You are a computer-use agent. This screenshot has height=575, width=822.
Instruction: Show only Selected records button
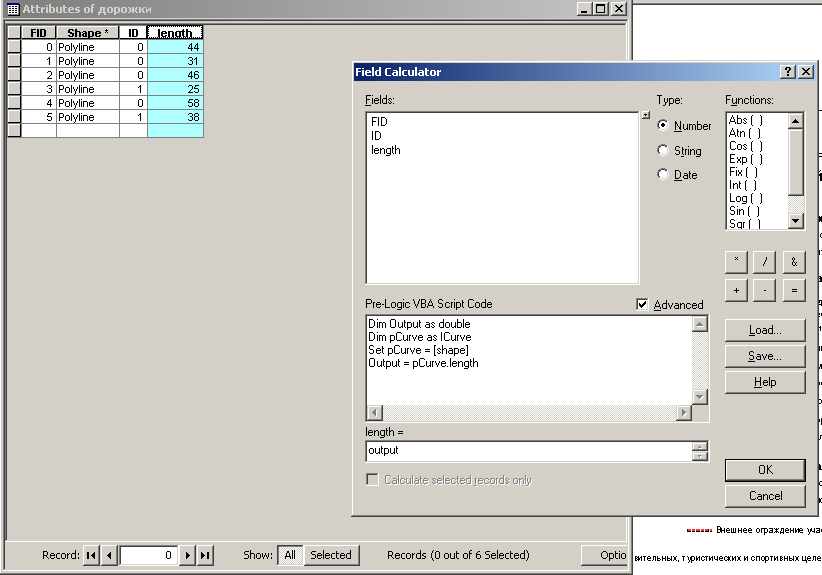click(x=331, y=555)
